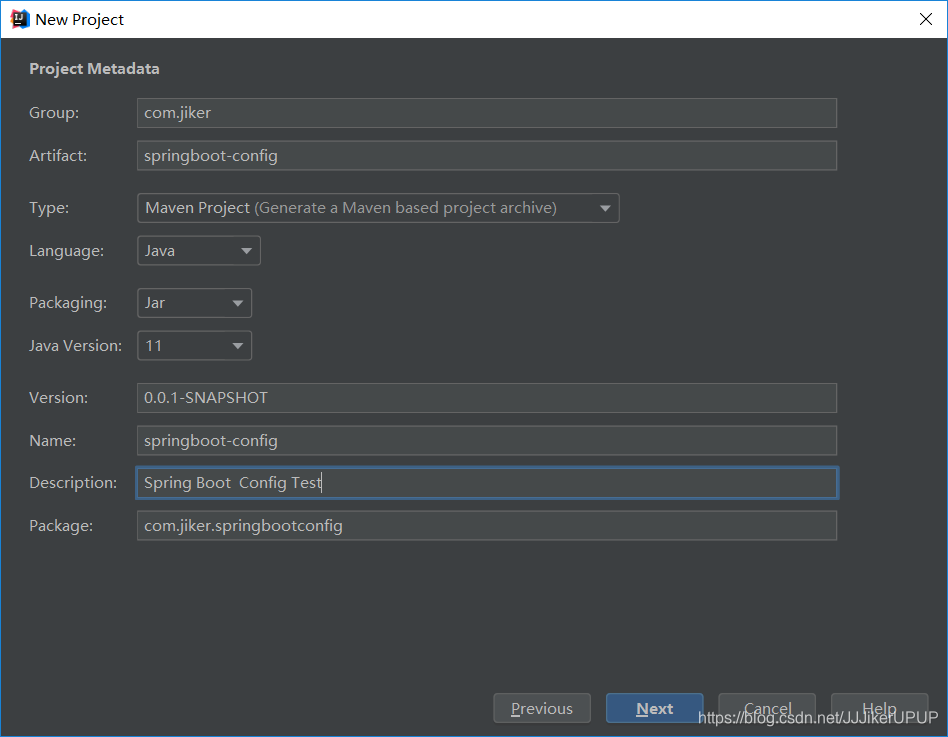Click the Package: label

pos(61,526)
